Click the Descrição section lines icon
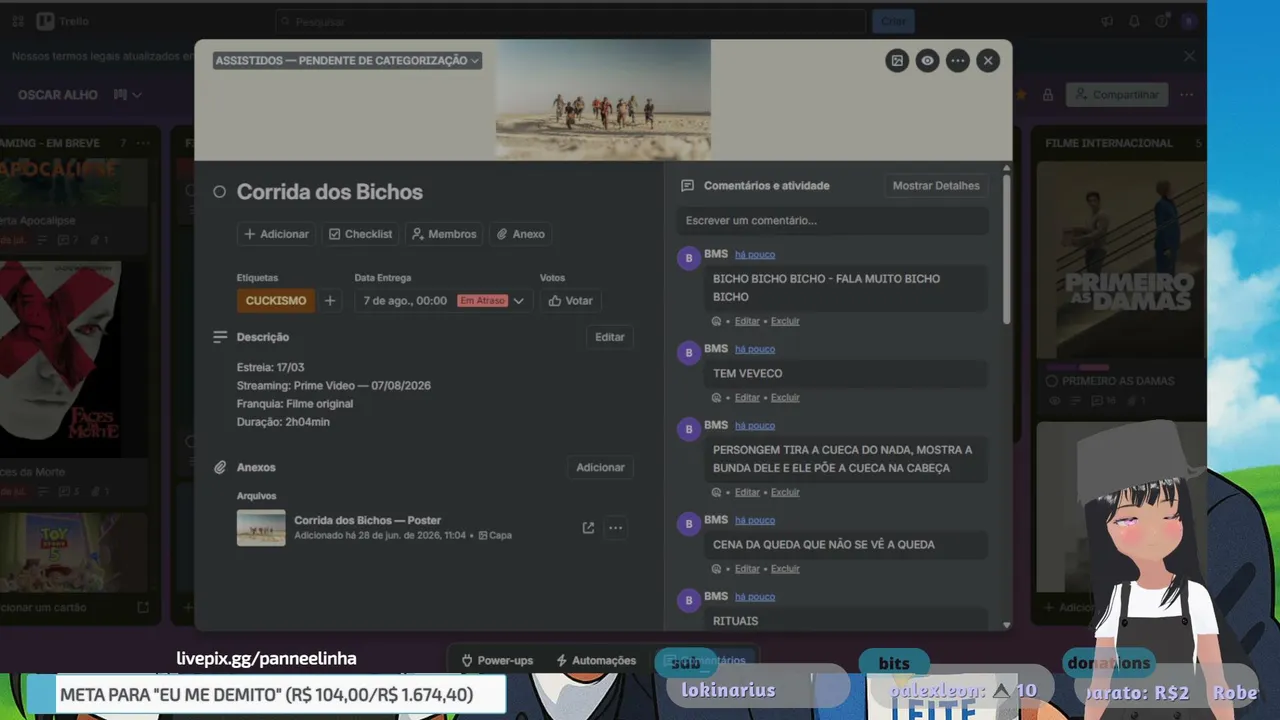The image size is (1280, 720). [220, 337]
